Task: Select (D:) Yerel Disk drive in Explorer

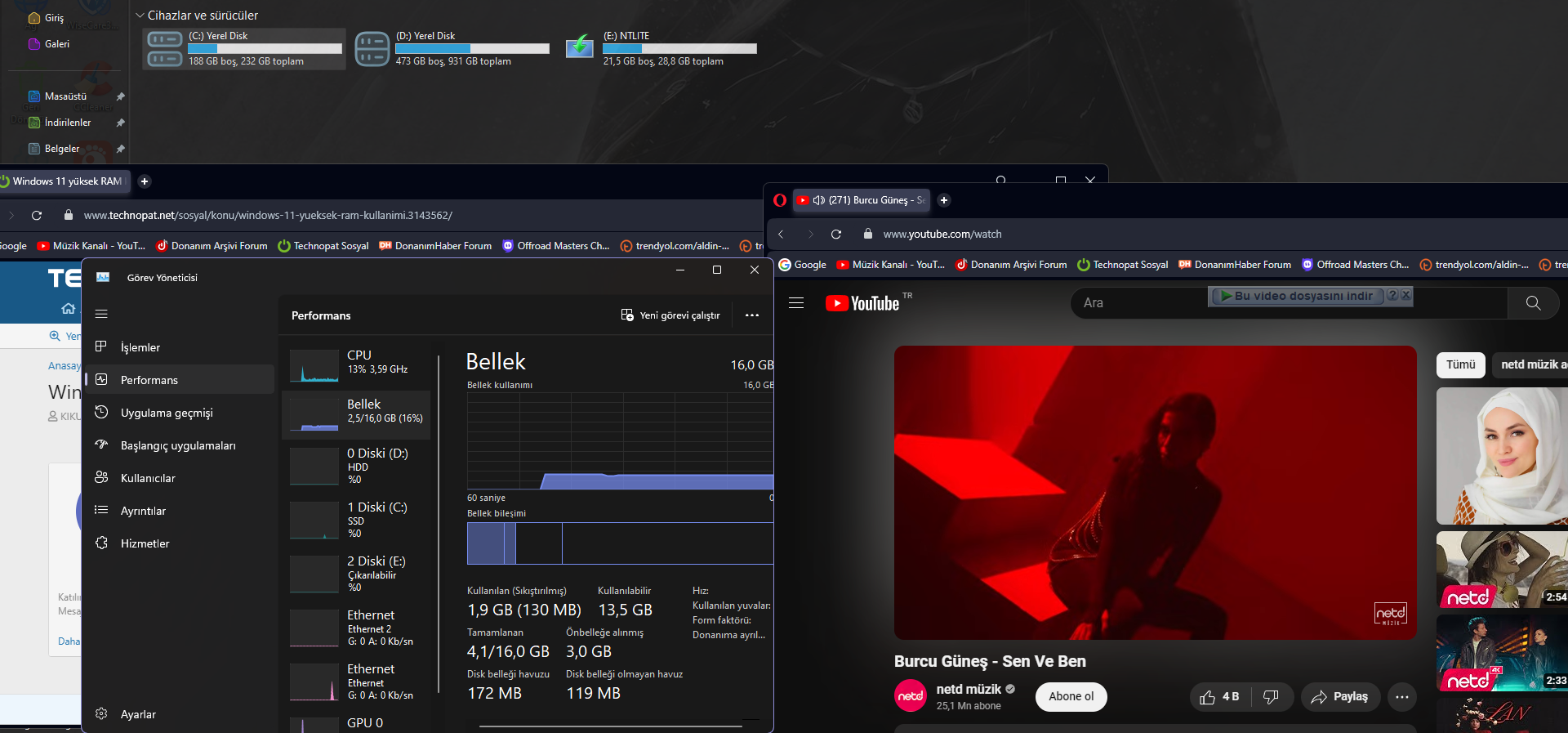Action: point(452,48)
